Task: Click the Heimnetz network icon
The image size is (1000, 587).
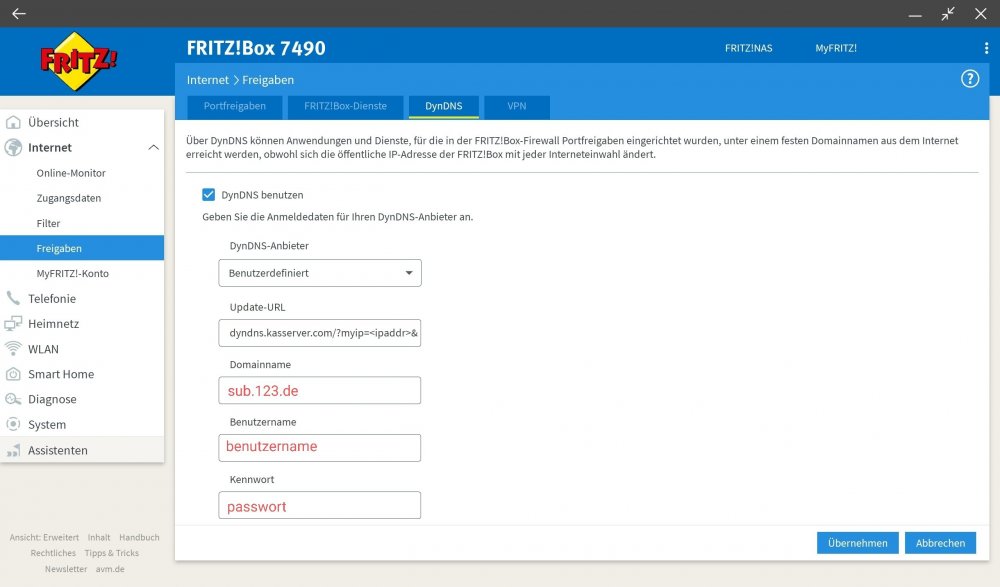Action: [x=13, y=323]
